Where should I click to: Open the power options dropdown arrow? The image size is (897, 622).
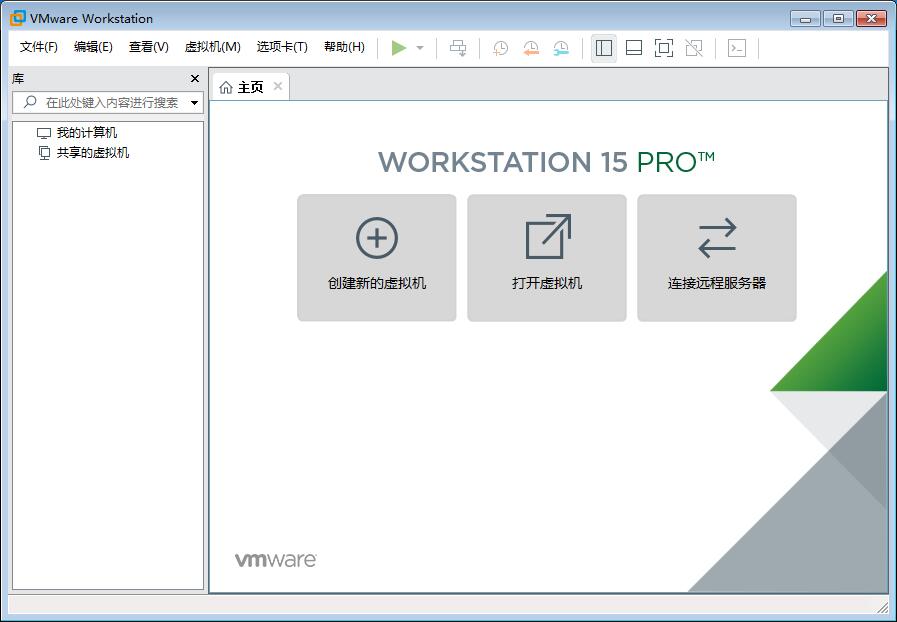point(420,48)
